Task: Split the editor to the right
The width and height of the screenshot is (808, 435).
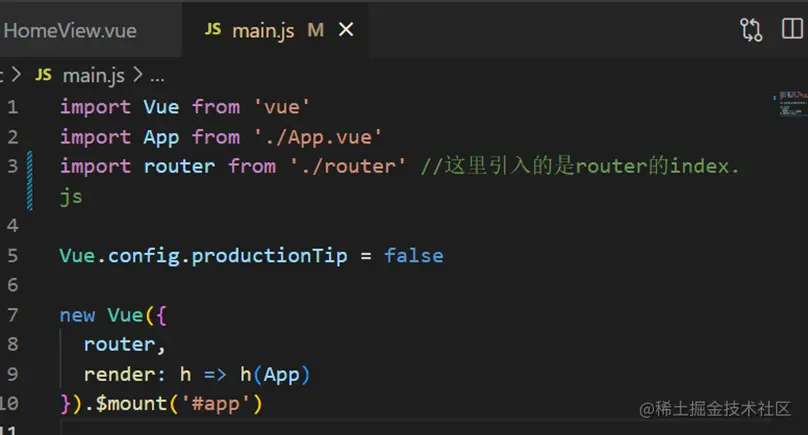Action: click(793, 29)
